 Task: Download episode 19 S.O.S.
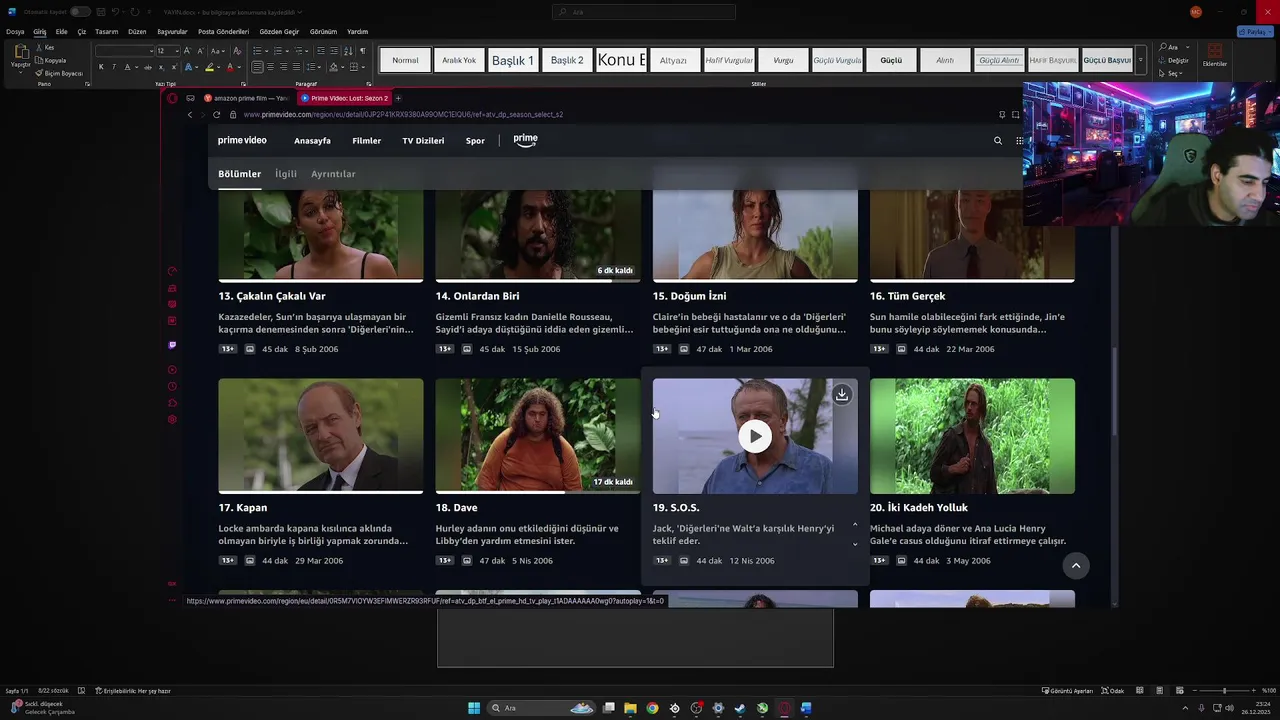click(x=842, y=395)
